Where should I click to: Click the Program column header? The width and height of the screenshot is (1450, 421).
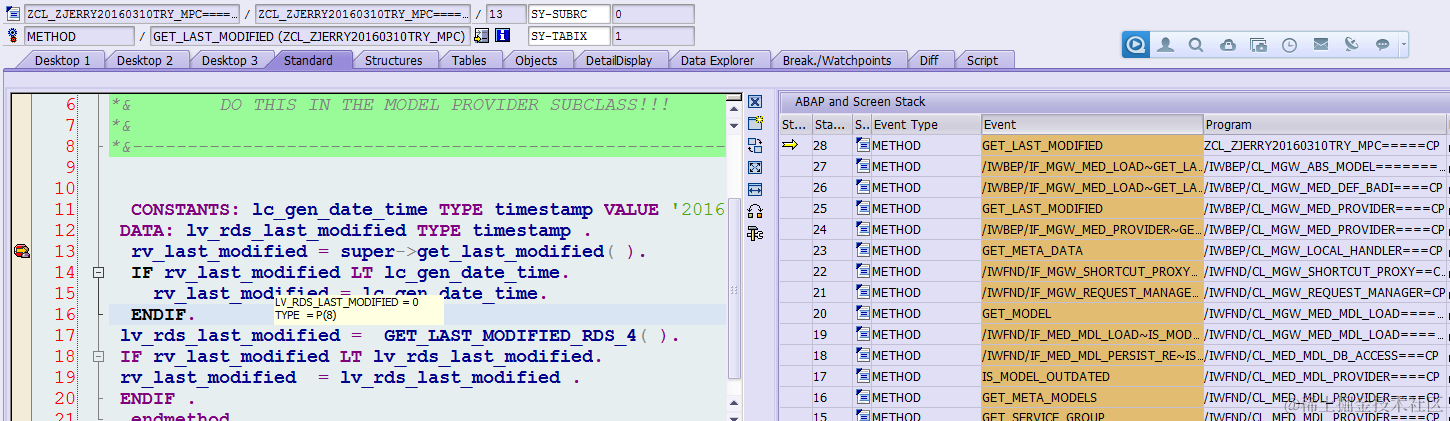pyautogui.click(x=1325, y=125)
